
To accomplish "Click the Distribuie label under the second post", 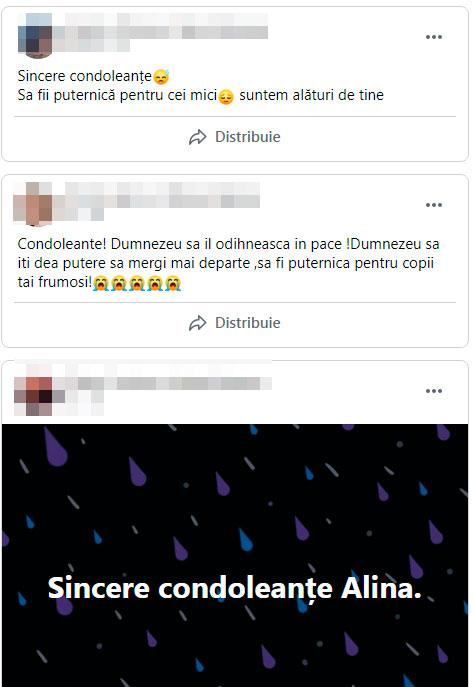I will [248, 323].
